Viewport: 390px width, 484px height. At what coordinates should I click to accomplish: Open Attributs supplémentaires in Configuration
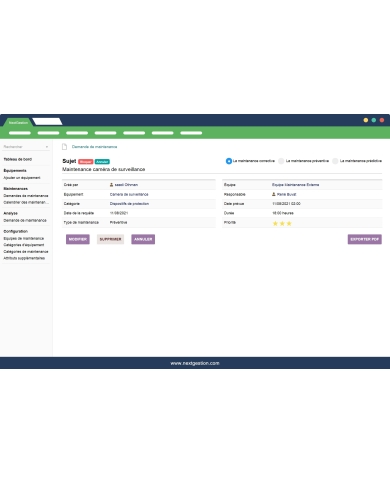(x=24, y=258)
